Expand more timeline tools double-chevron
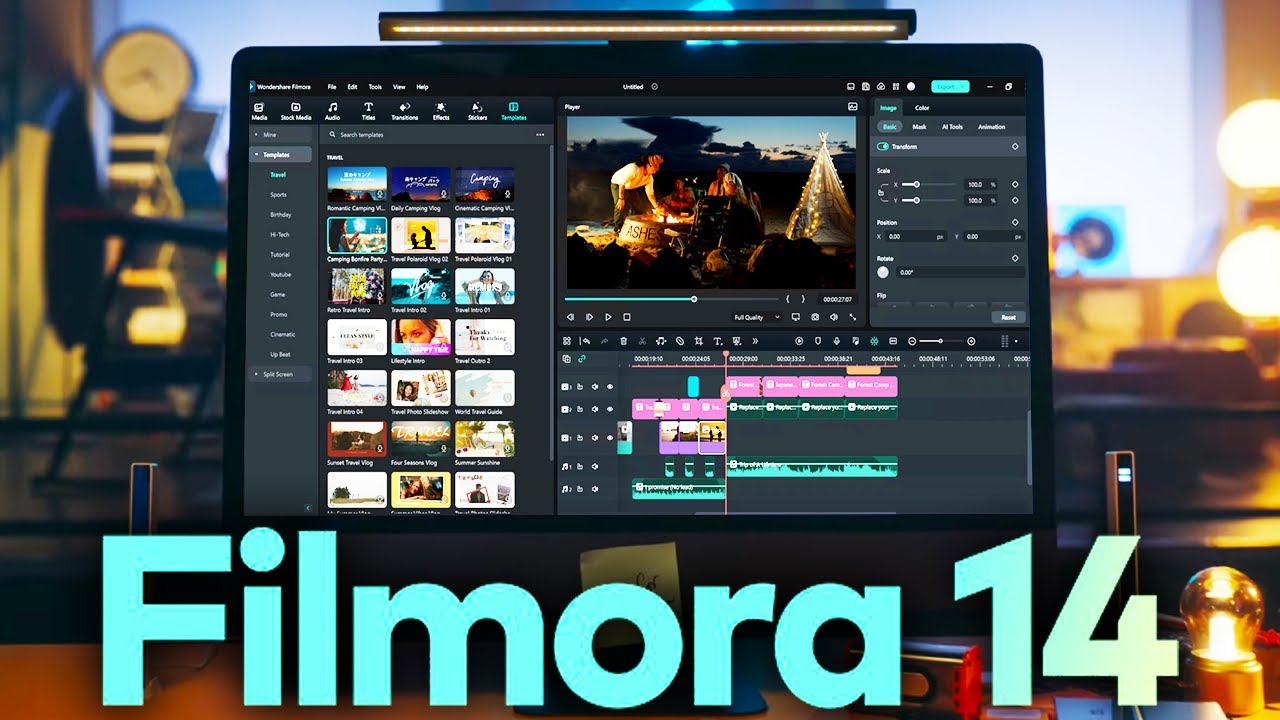 [x=755, y=341]
